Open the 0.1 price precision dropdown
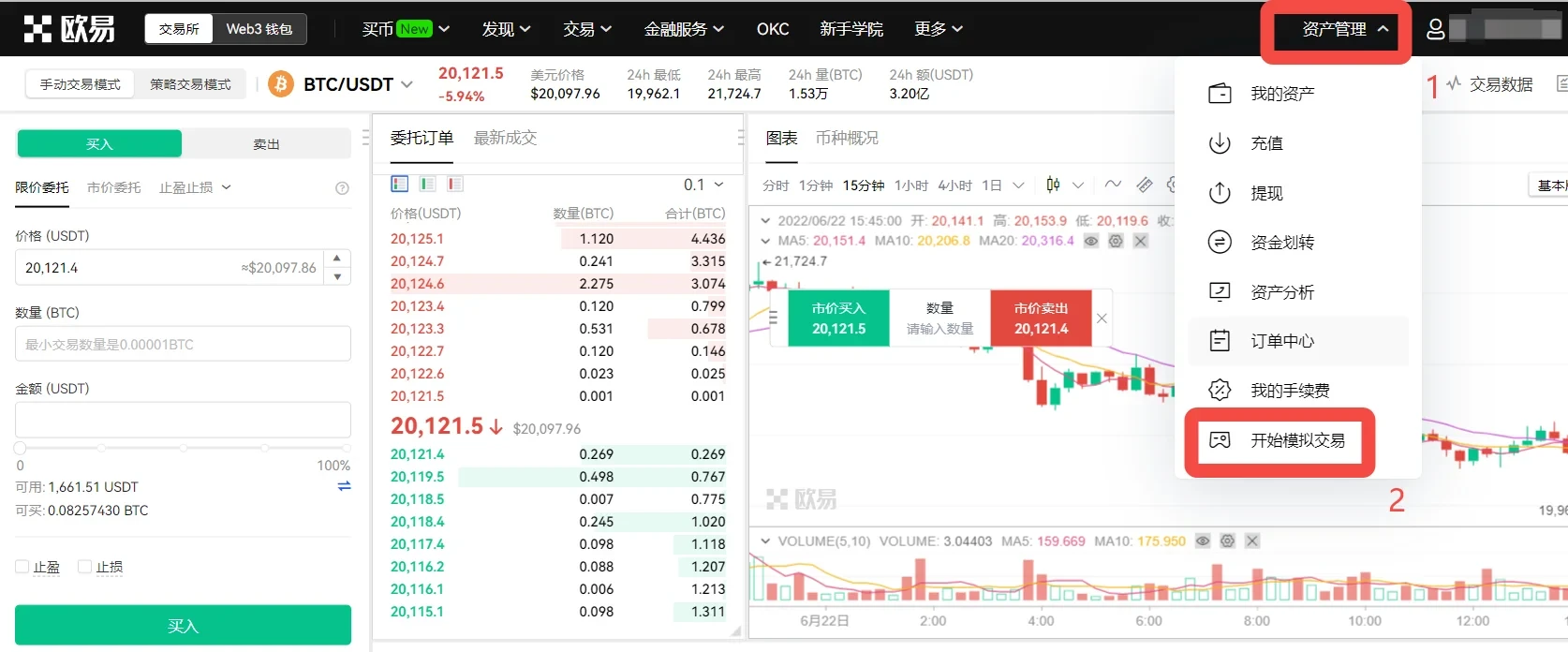 coord(703,185)
